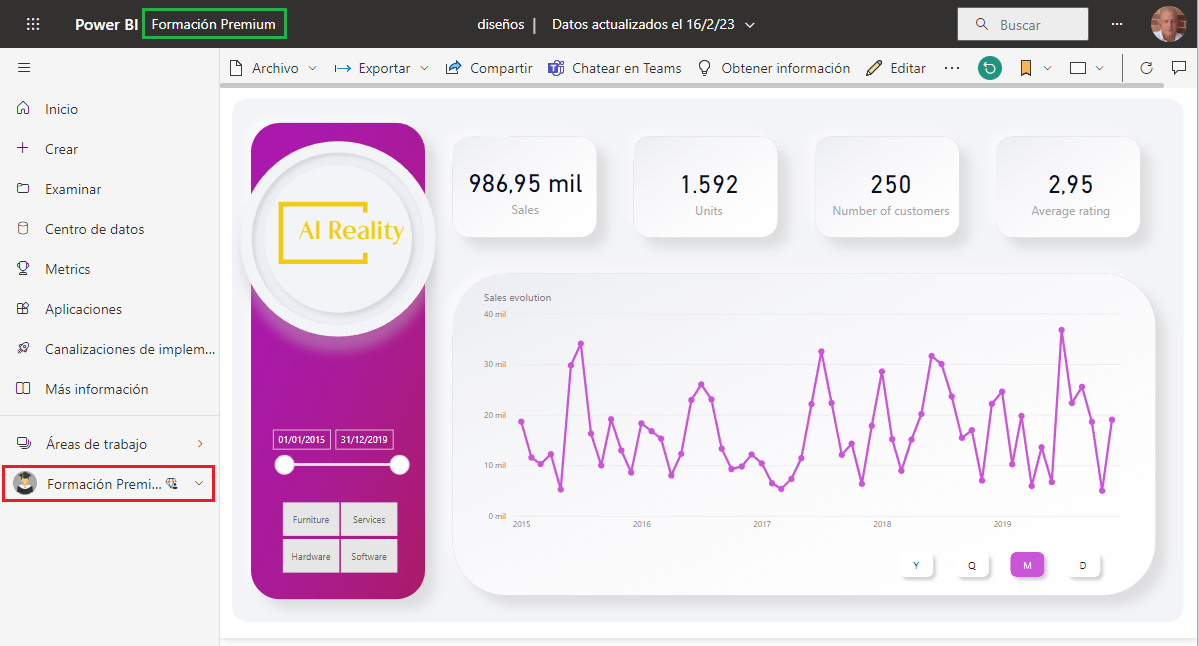Click the user profile picture
Viewport: 1199px width, 646px height.
click(x=1167, y=24)
